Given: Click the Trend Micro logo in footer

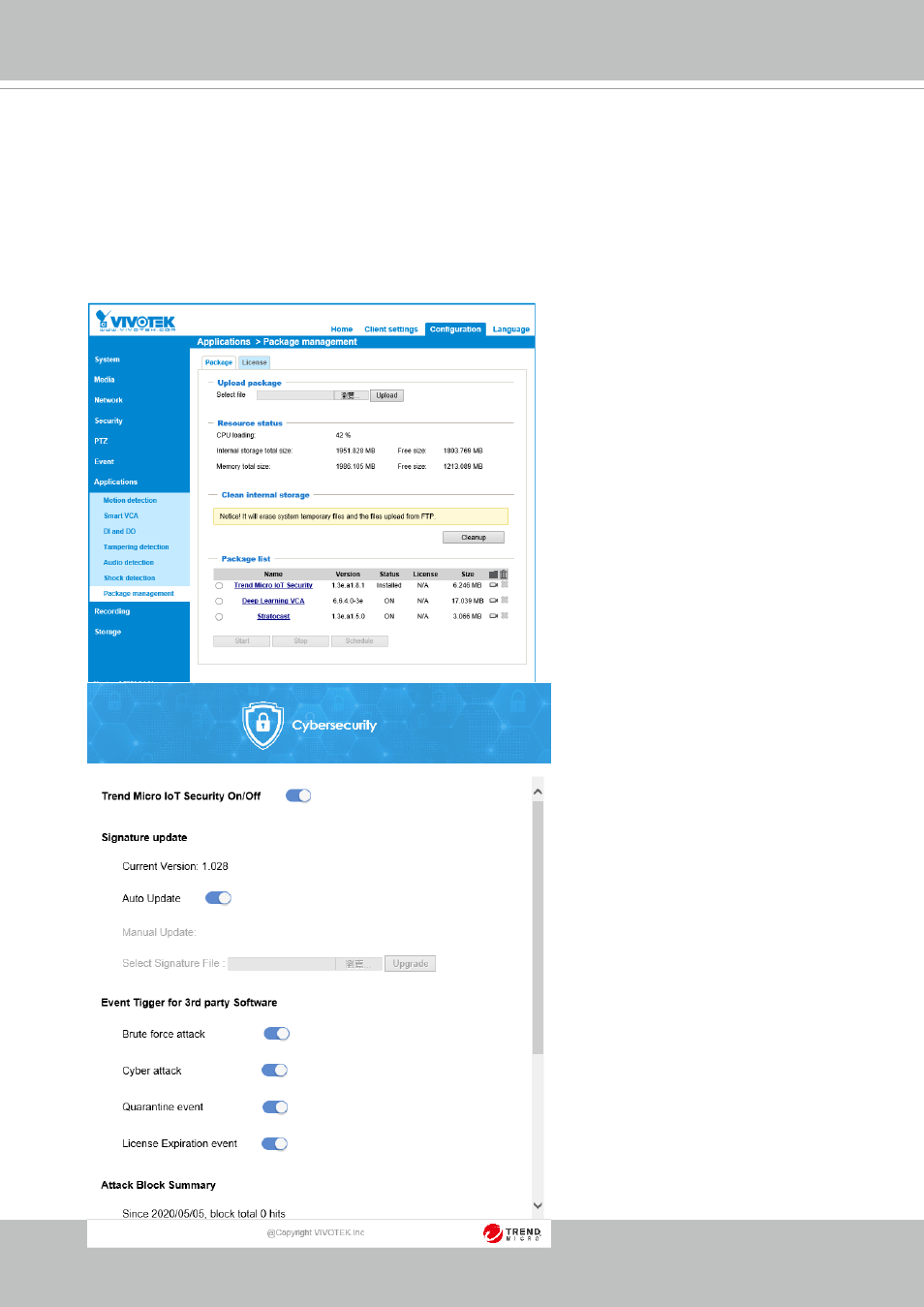Looking at the screenshot, I should pos(512,1232).
